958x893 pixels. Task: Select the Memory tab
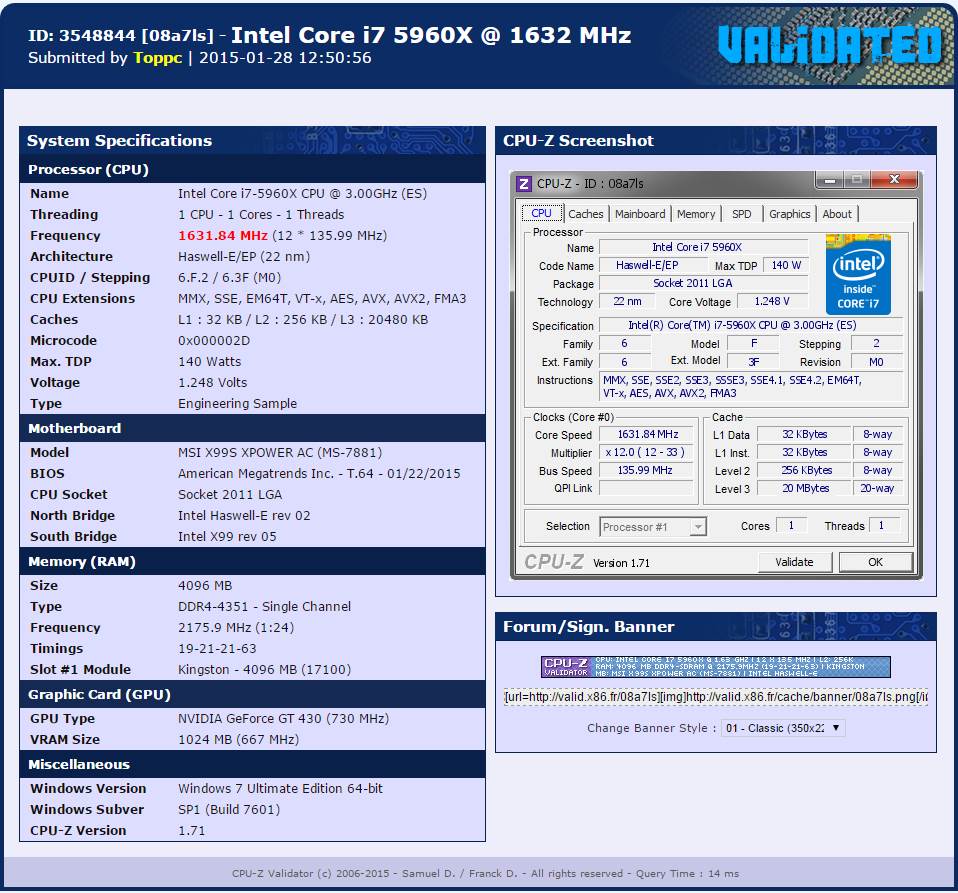pyautogui.click(x=696, y=214)
